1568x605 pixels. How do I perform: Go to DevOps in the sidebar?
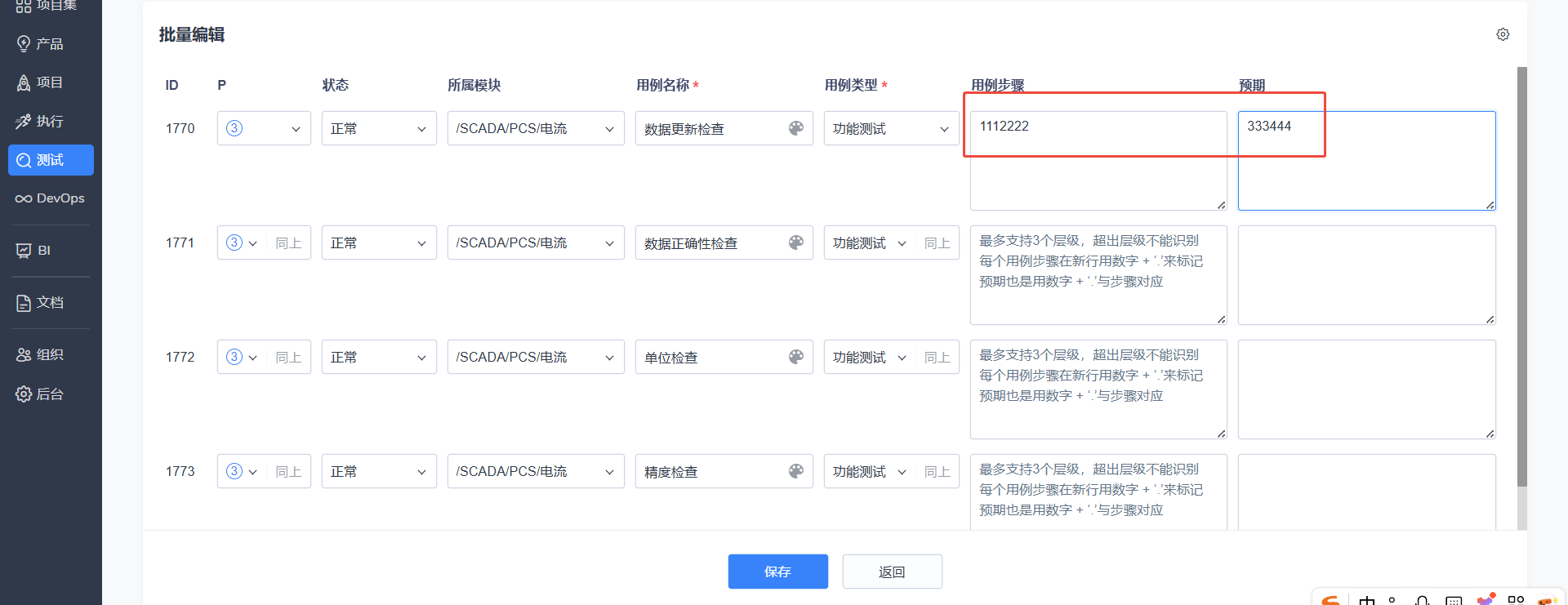pyautogui.click(x=51, y=198)
